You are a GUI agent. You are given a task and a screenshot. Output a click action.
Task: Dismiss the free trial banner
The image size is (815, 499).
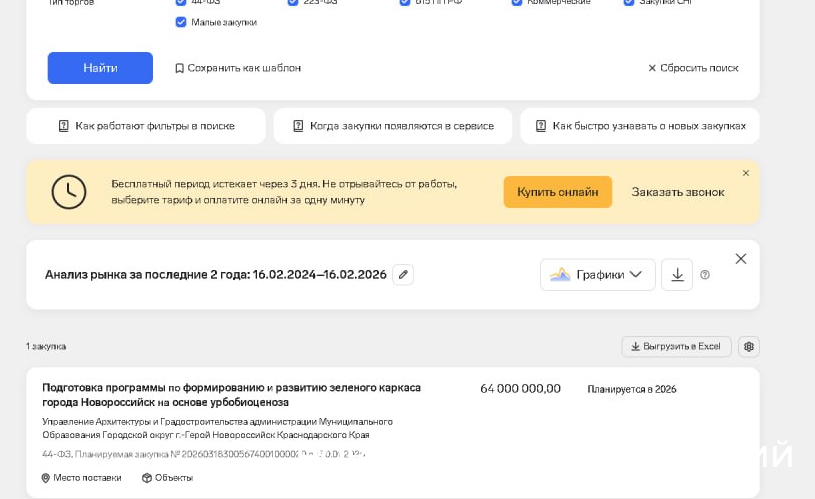pyautogui.click(x=745, y=173)
